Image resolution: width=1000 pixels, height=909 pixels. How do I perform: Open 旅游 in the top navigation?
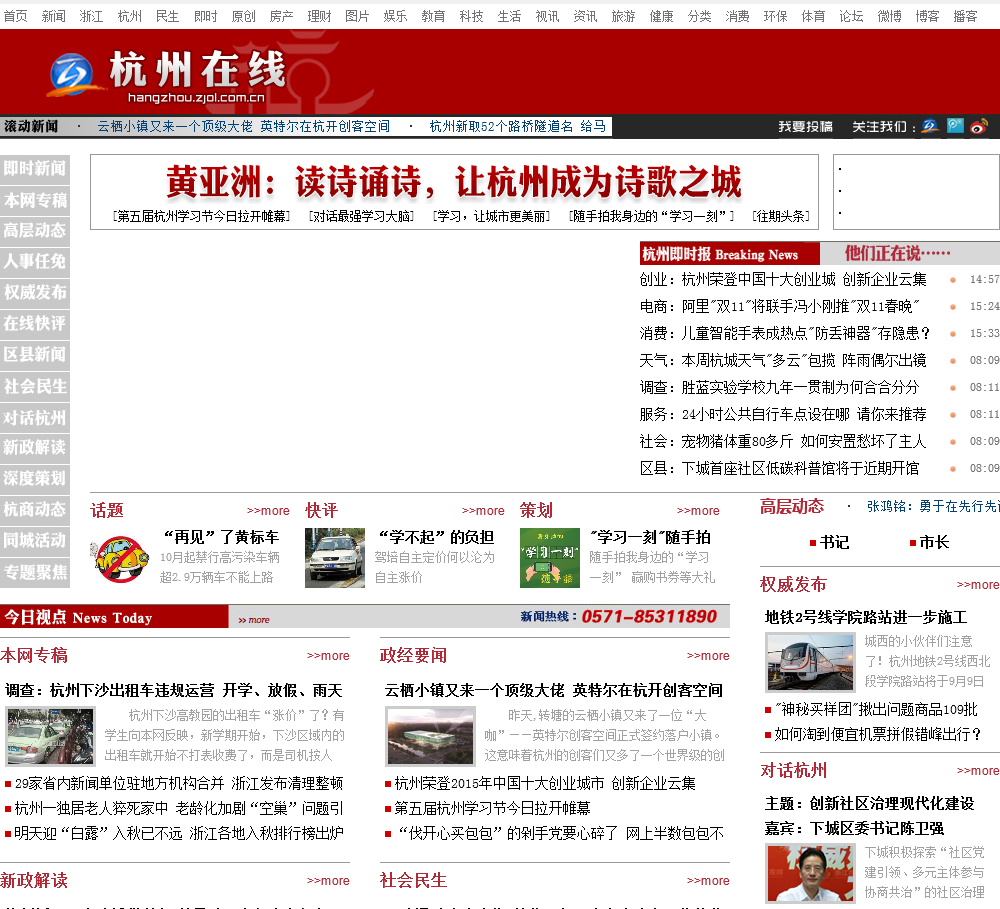pyautogui.click(x=623, y=16)
